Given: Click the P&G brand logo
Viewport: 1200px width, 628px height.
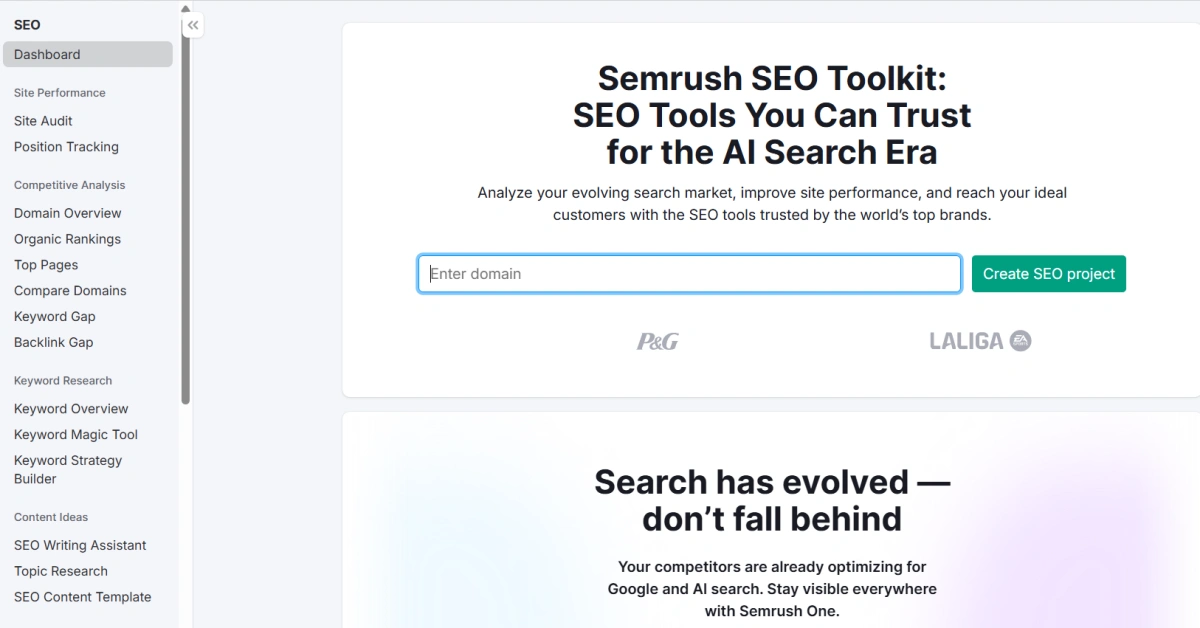Looking at the screenshot, I should [656, 341].
